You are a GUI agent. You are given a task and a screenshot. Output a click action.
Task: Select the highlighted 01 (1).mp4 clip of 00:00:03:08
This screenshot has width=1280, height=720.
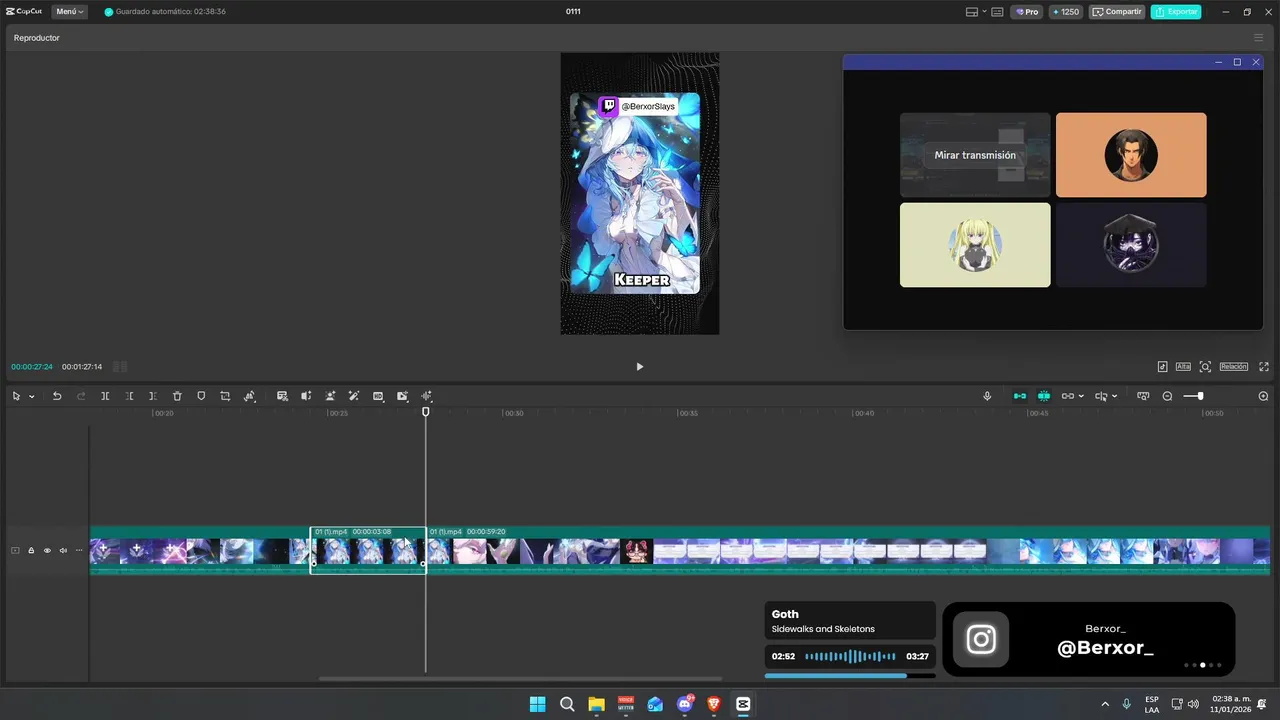click(x=368, y=550)
